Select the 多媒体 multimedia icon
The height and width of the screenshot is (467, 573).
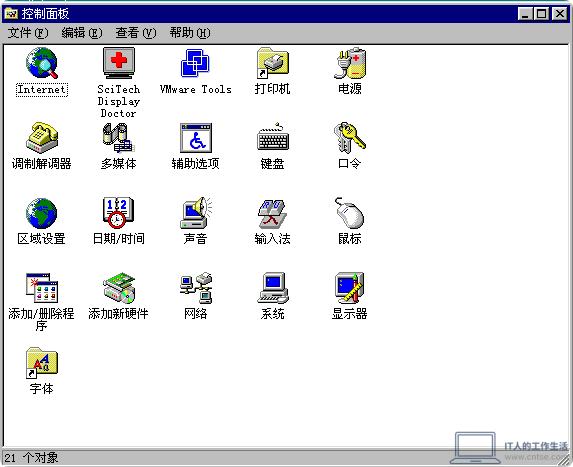point(118,138)
